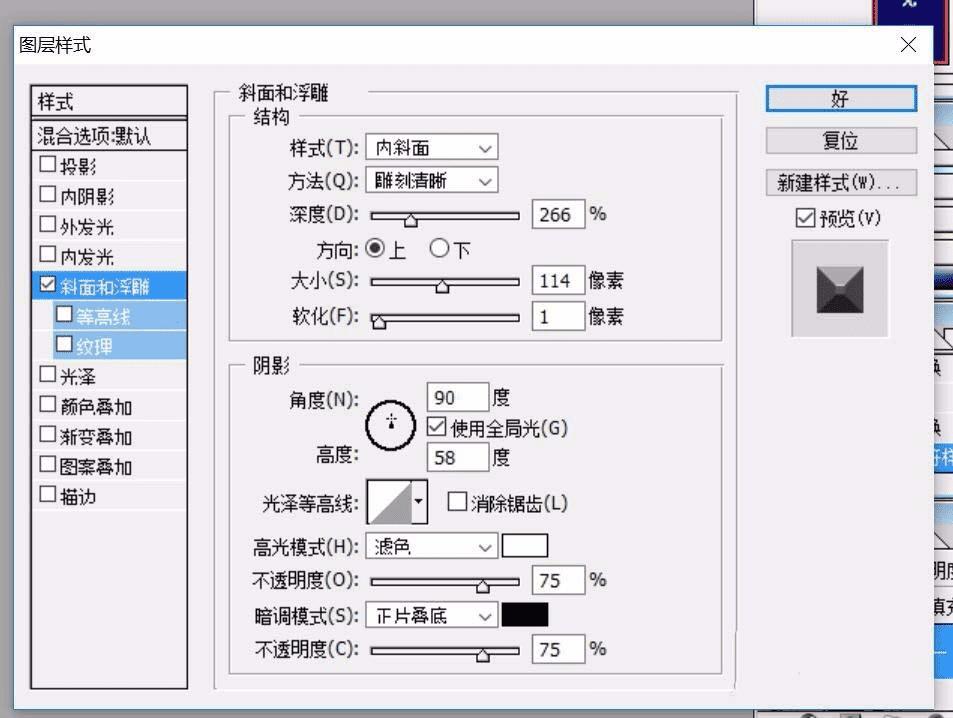
Task: Click the 深度 depth value field
Action: pyautogui.click(x=558, y=214)
